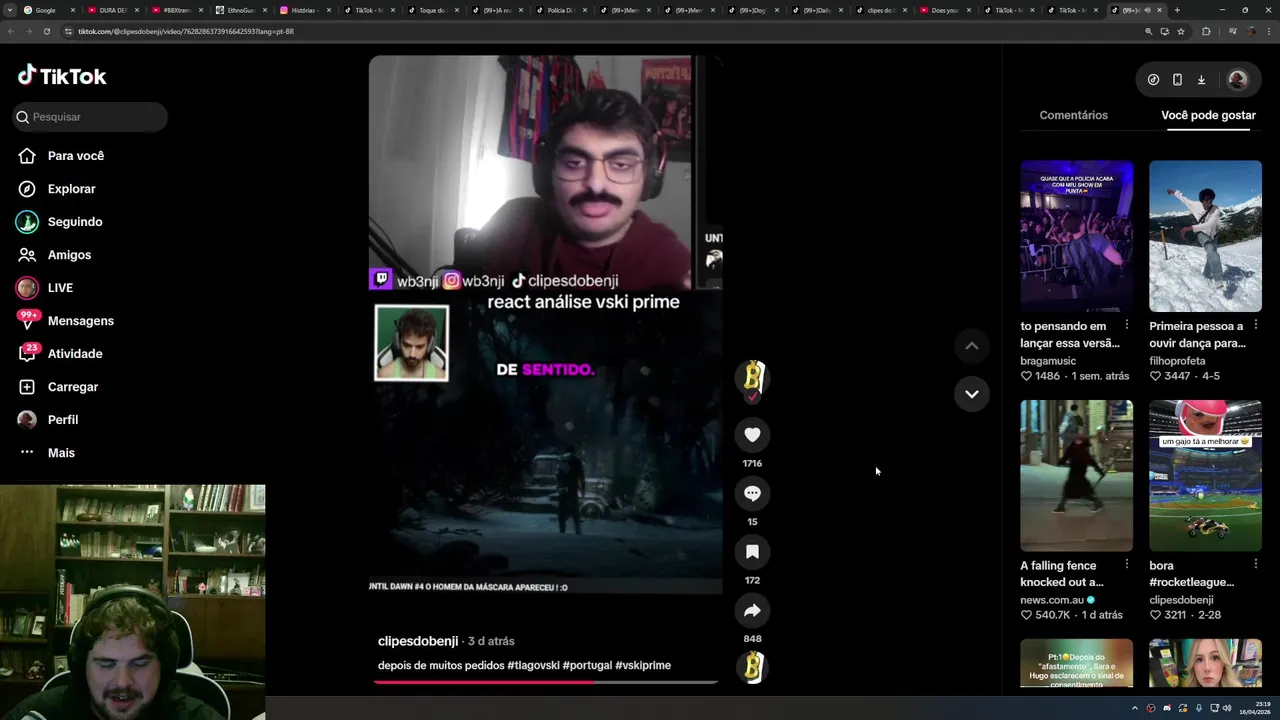Screen dimensions: 1280x720
Task: Reload the page in browser toolbar
Action: 46,31
